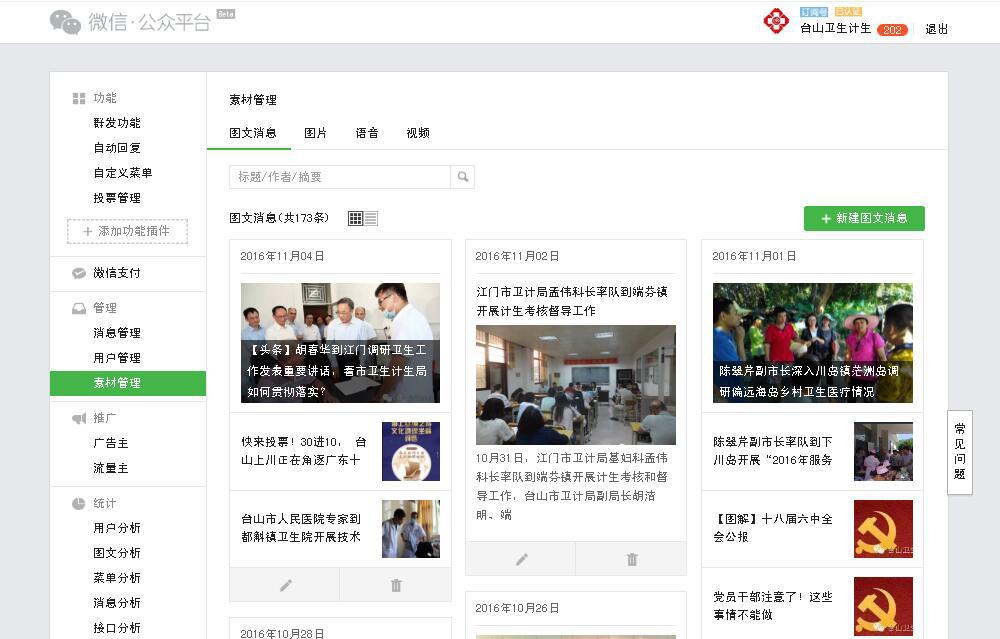The width and height of the screenshot is (1000, 639).
Task: Click the search magnifier icon
Action: tap(462, 177)
